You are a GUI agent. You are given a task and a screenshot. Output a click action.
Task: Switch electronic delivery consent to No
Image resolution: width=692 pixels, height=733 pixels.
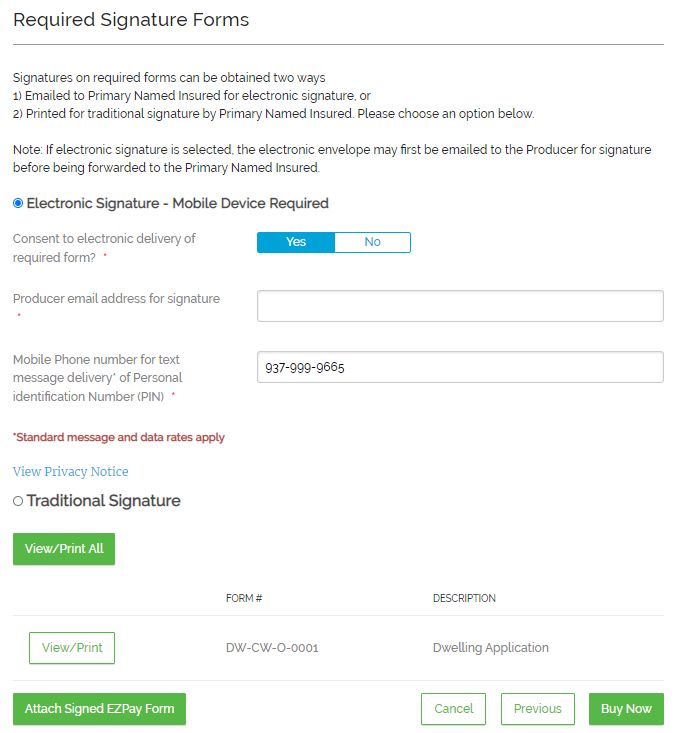373,242
